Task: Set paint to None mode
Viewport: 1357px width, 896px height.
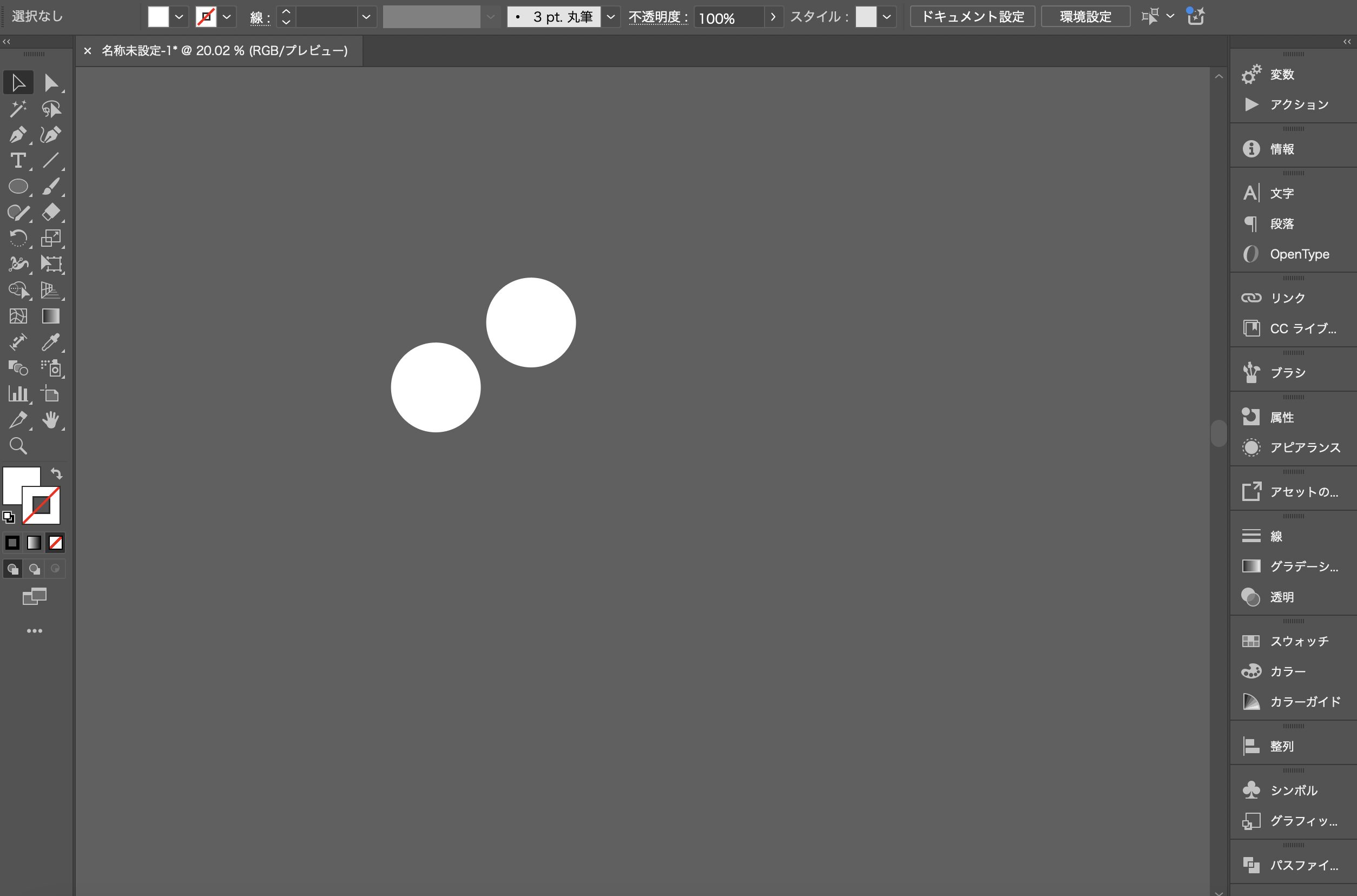Action: coord(55,542)
